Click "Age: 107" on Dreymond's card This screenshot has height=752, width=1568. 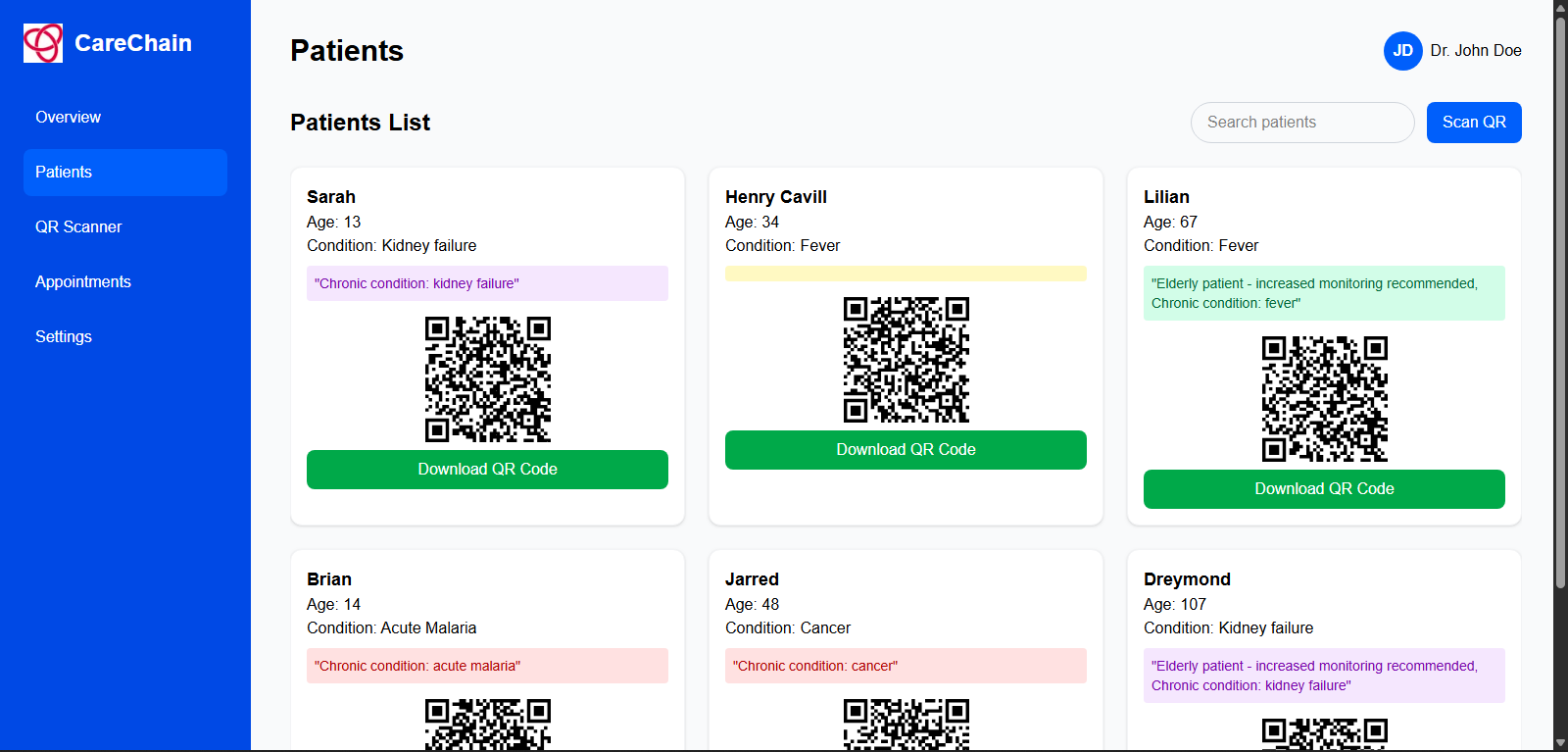(1175, 605)
